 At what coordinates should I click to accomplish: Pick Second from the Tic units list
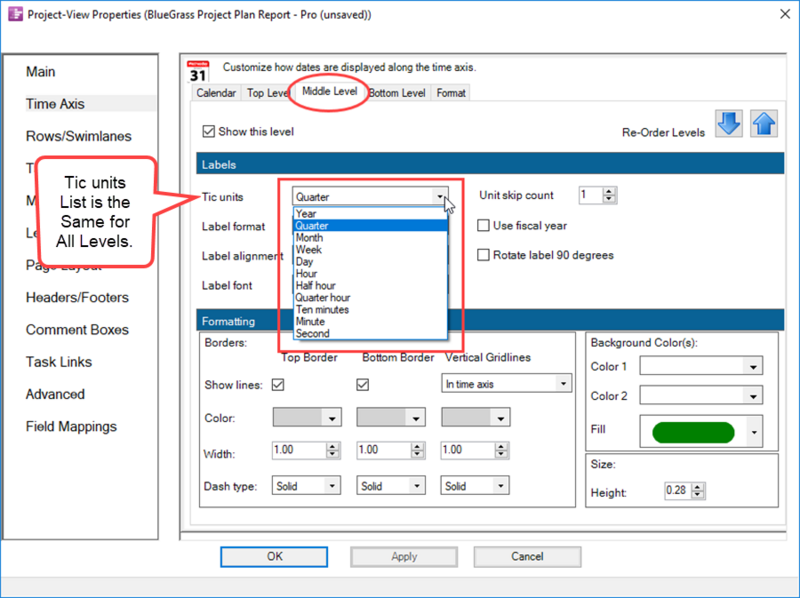tap(370, 333)
